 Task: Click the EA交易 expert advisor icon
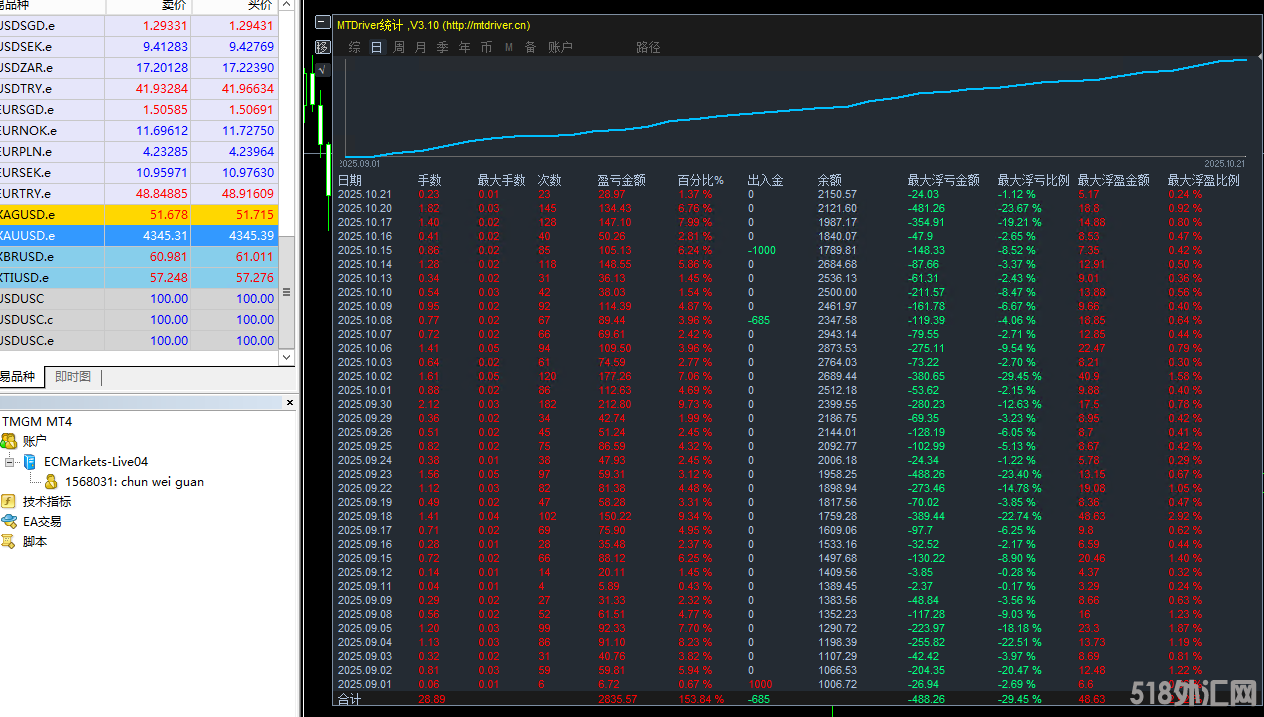point(9,521)
